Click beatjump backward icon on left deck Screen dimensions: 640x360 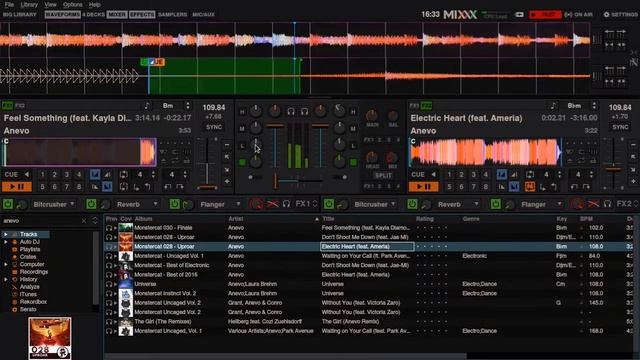168,187
